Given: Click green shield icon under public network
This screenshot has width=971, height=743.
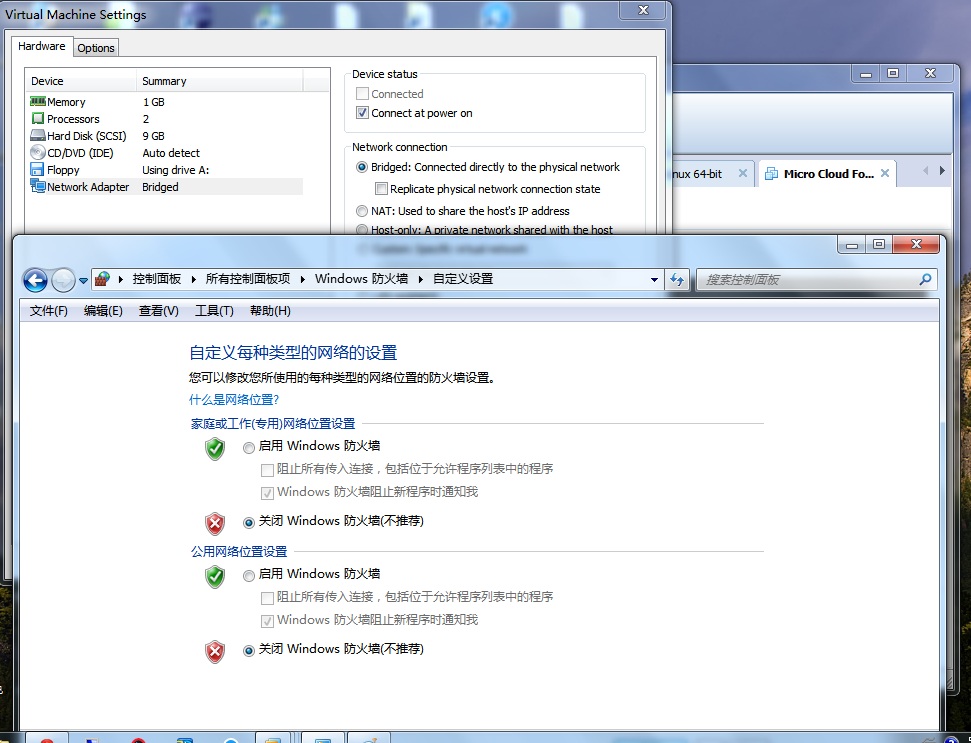Looking at the screenshot, I should click(x=215, y=577).
